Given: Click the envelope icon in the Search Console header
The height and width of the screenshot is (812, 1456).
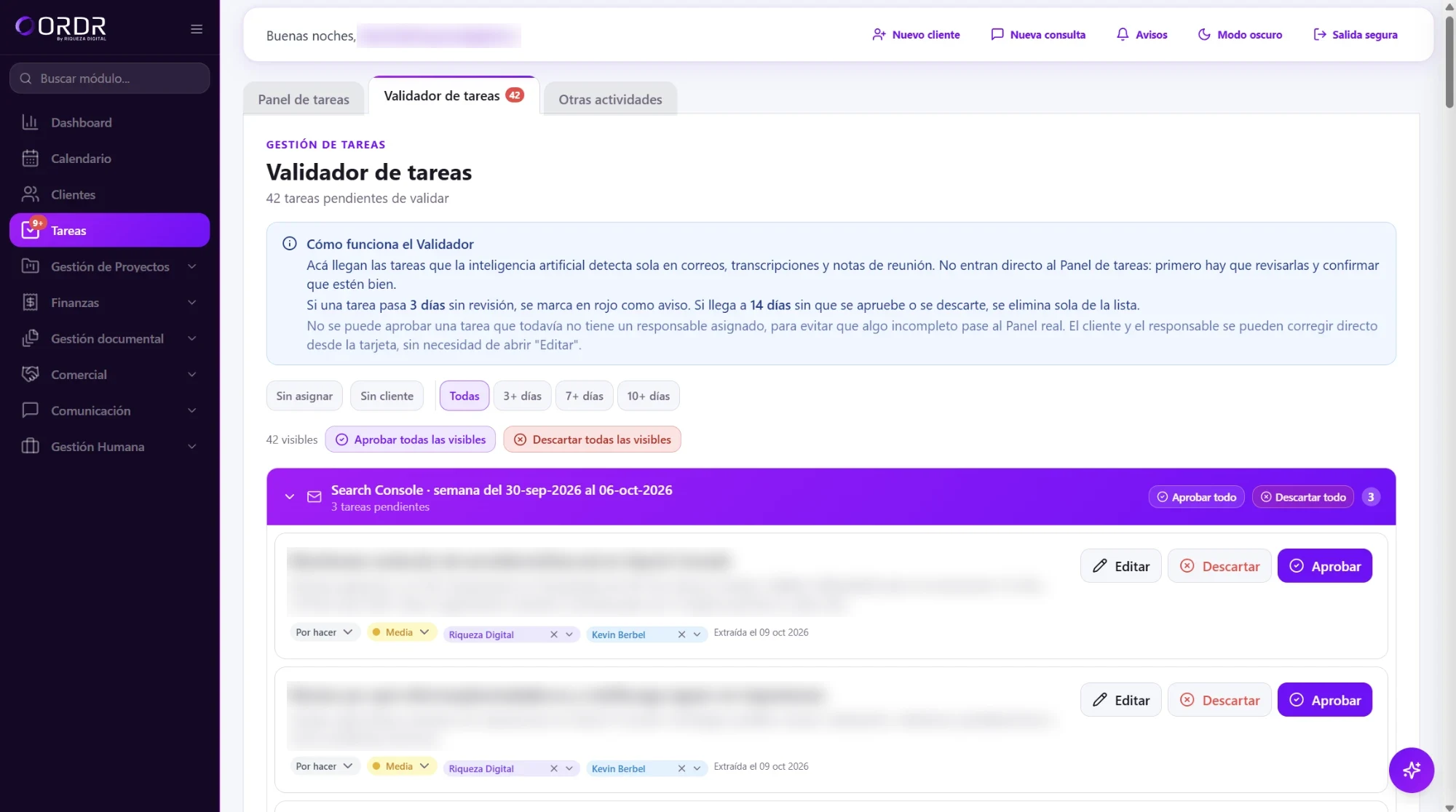Looking at the screenshot, I should 314,497.
